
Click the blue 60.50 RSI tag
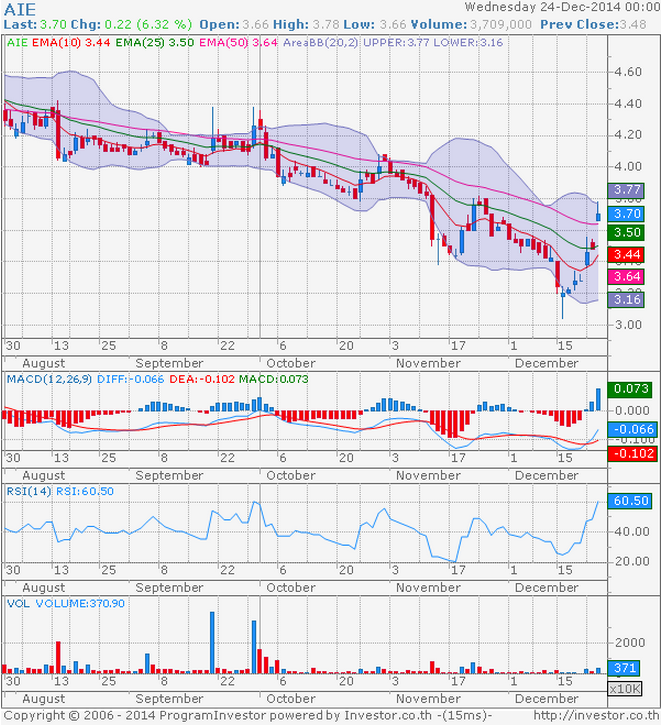click(x=630, y=501)
